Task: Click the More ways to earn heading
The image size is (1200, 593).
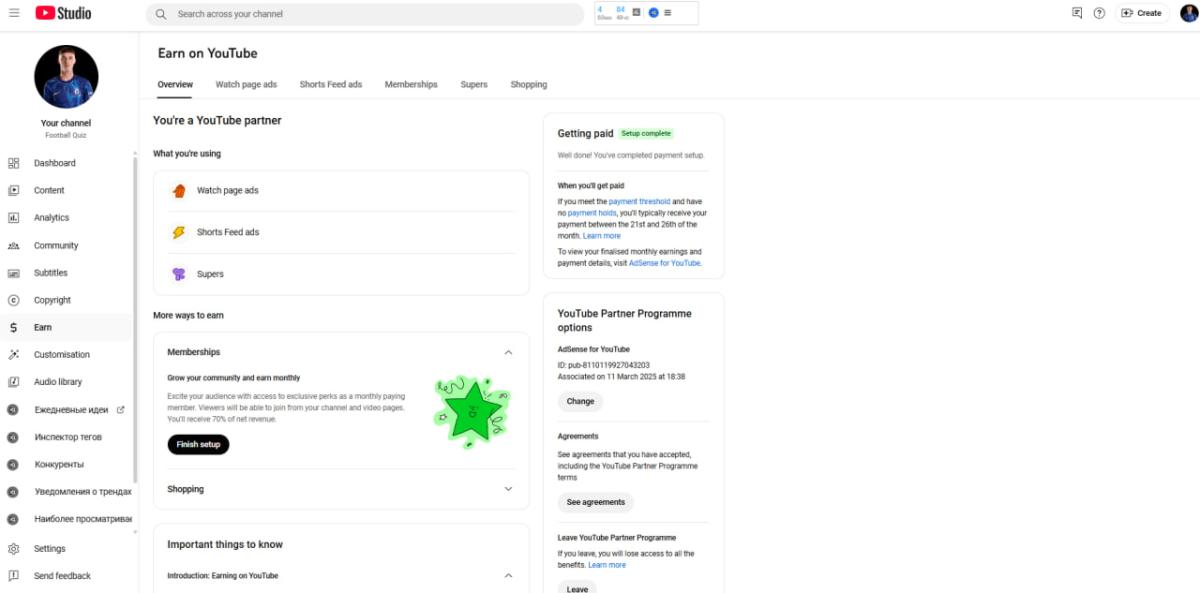Action: [188, 315]
